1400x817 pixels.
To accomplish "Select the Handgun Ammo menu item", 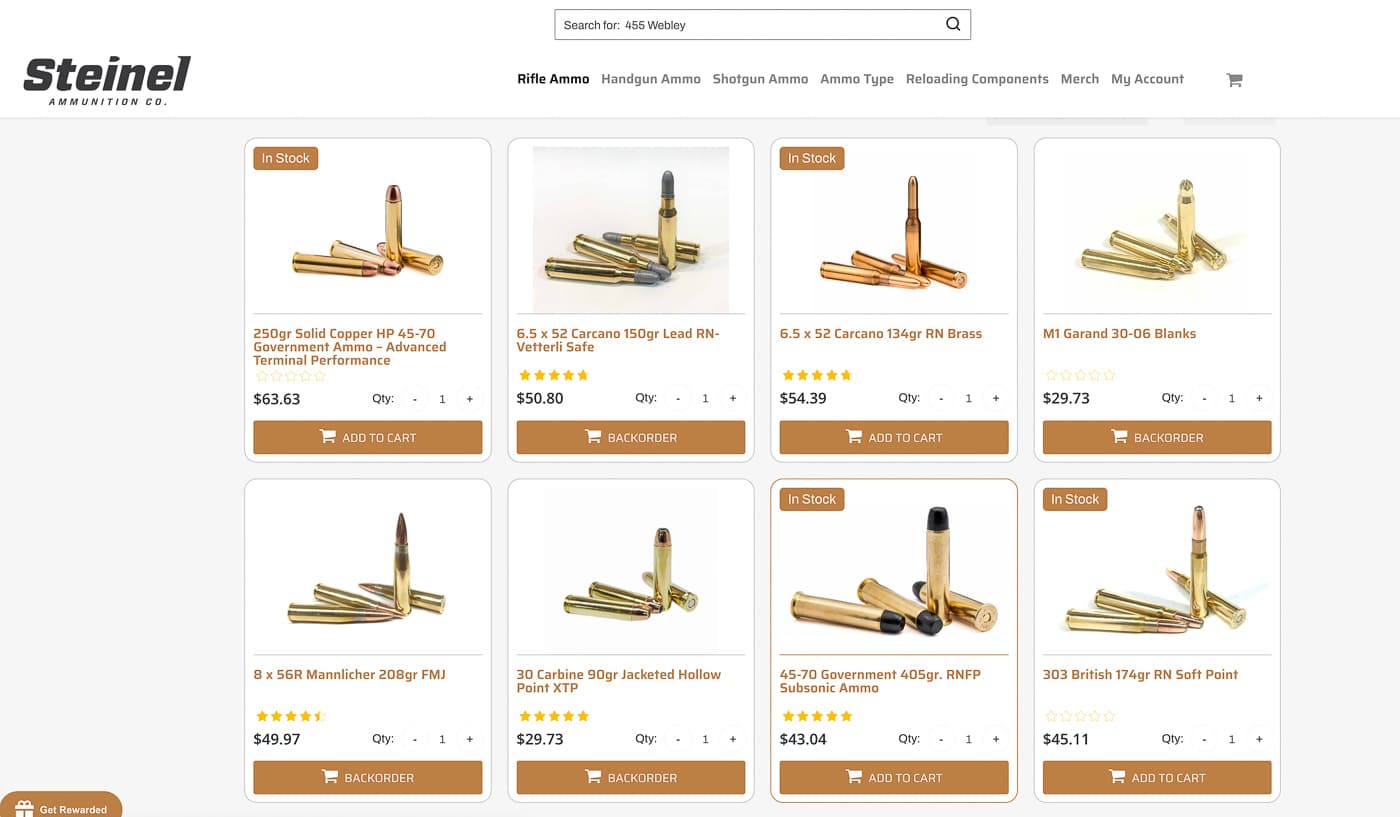I will 651,79.
